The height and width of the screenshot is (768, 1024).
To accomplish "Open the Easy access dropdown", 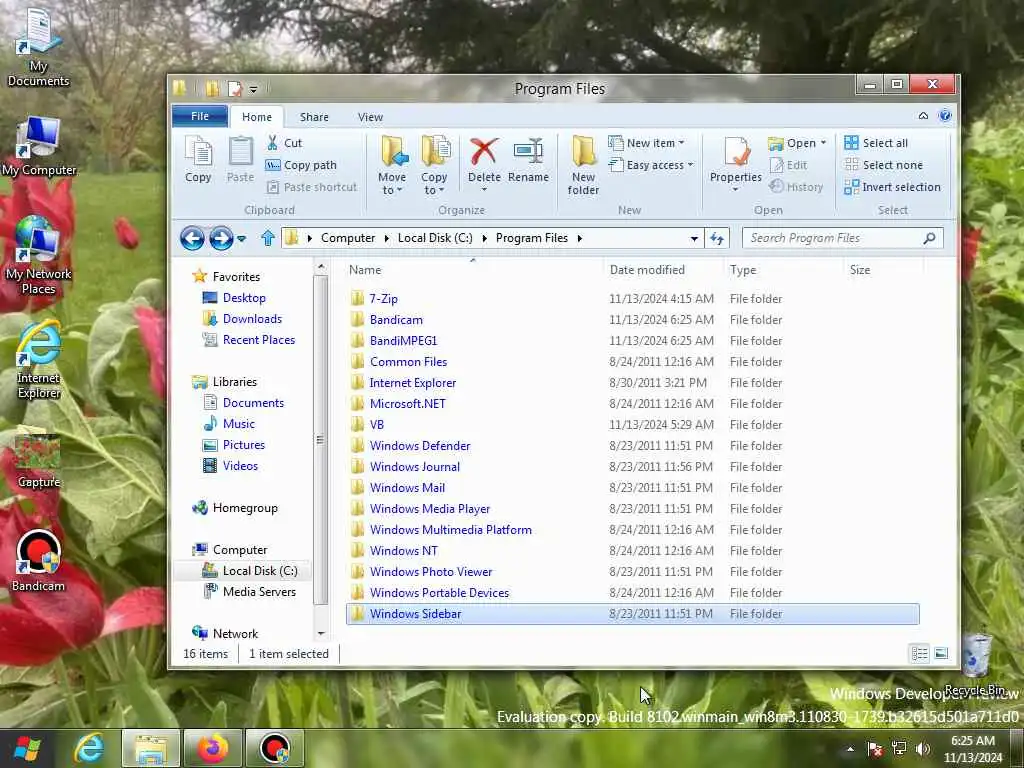I will pyautogui.click(x=651, y=165).
